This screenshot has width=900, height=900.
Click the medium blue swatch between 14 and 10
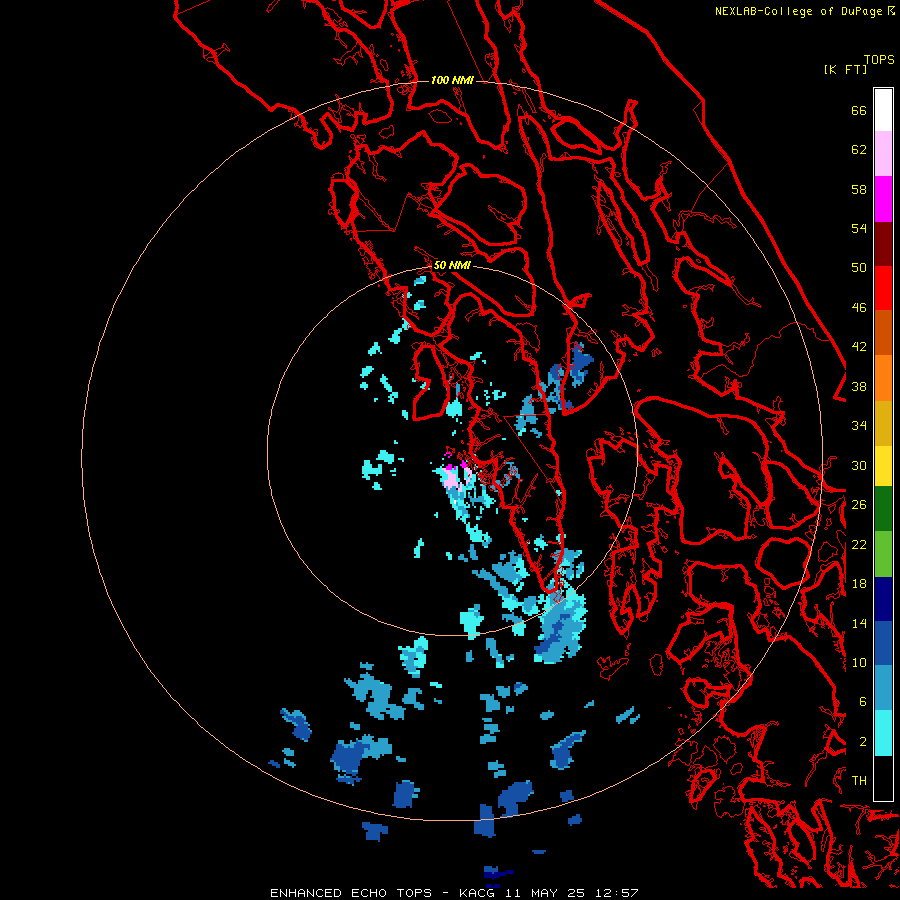[883, 643]
